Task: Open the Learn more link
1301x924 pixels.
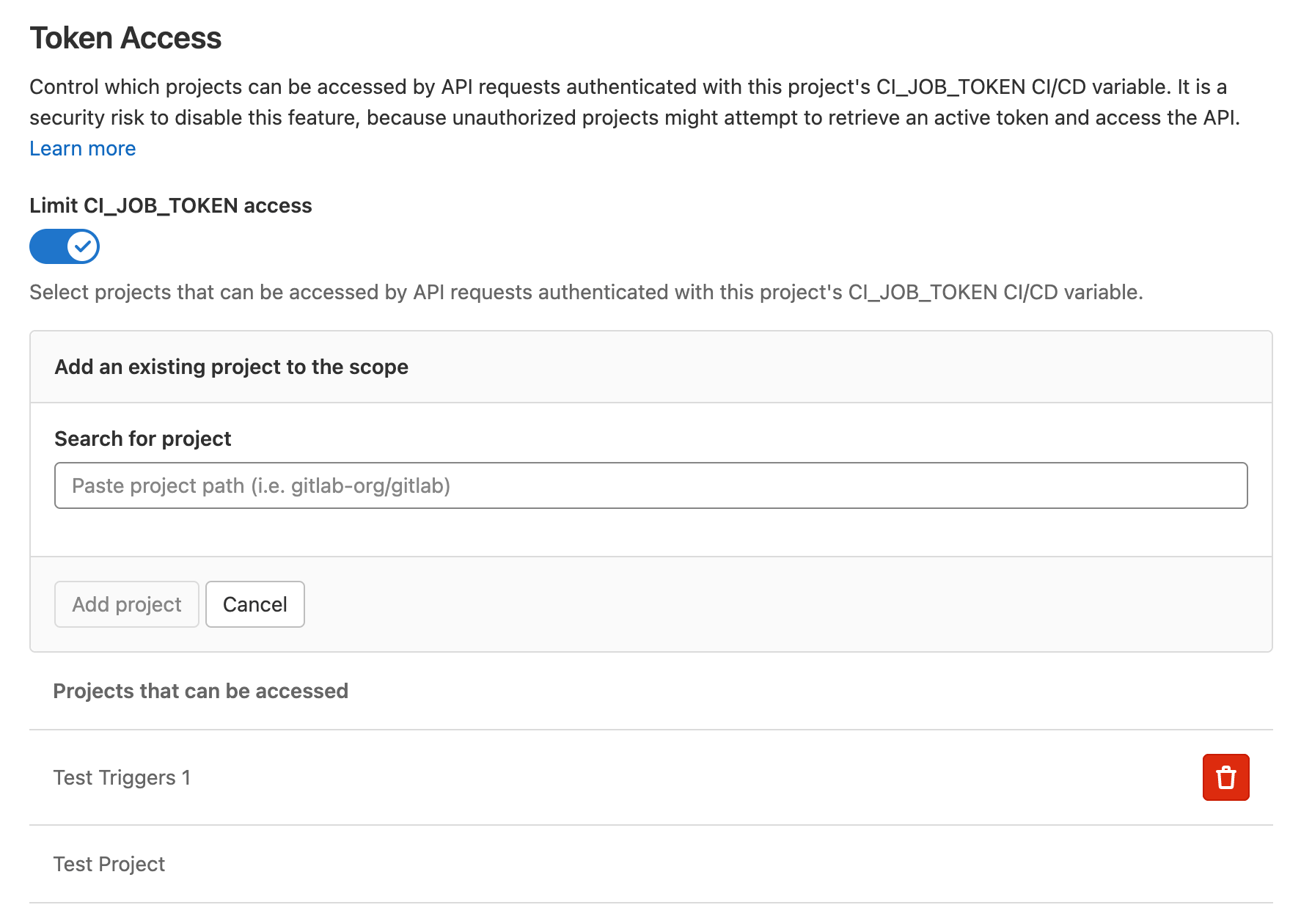Action: click(82, 148)
